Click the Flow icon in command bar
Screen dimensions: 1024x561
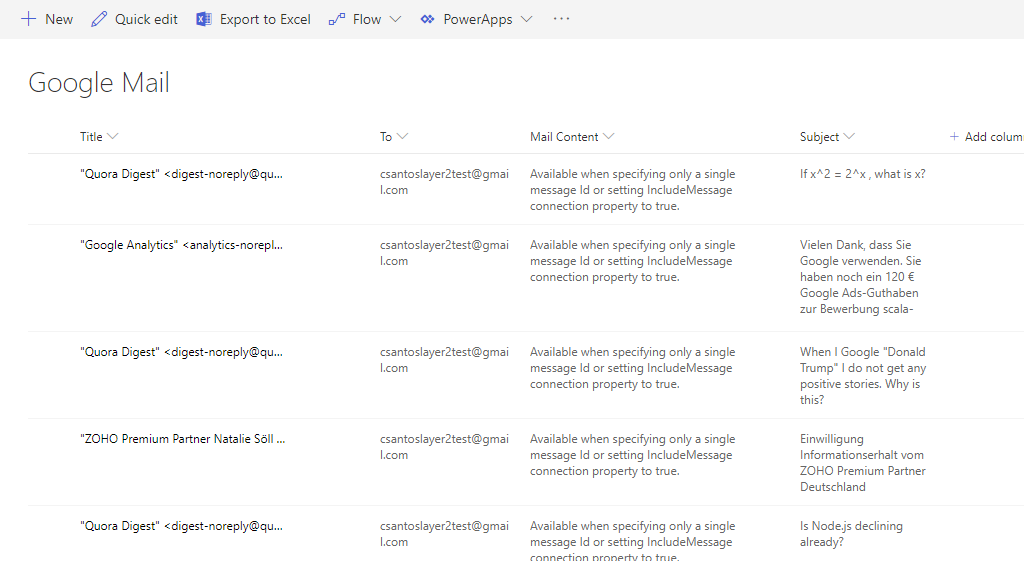tap(337, 19)
